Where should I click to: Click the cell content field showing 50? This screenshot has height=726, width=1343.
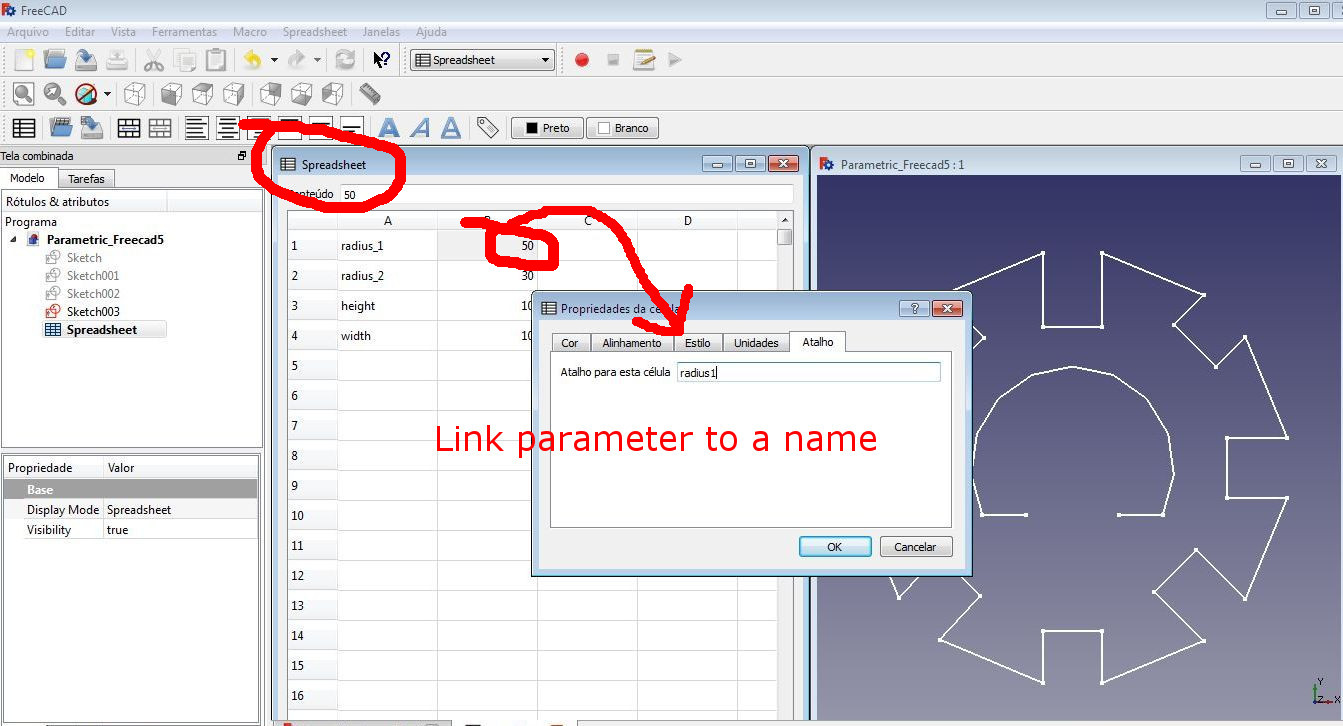566,195
